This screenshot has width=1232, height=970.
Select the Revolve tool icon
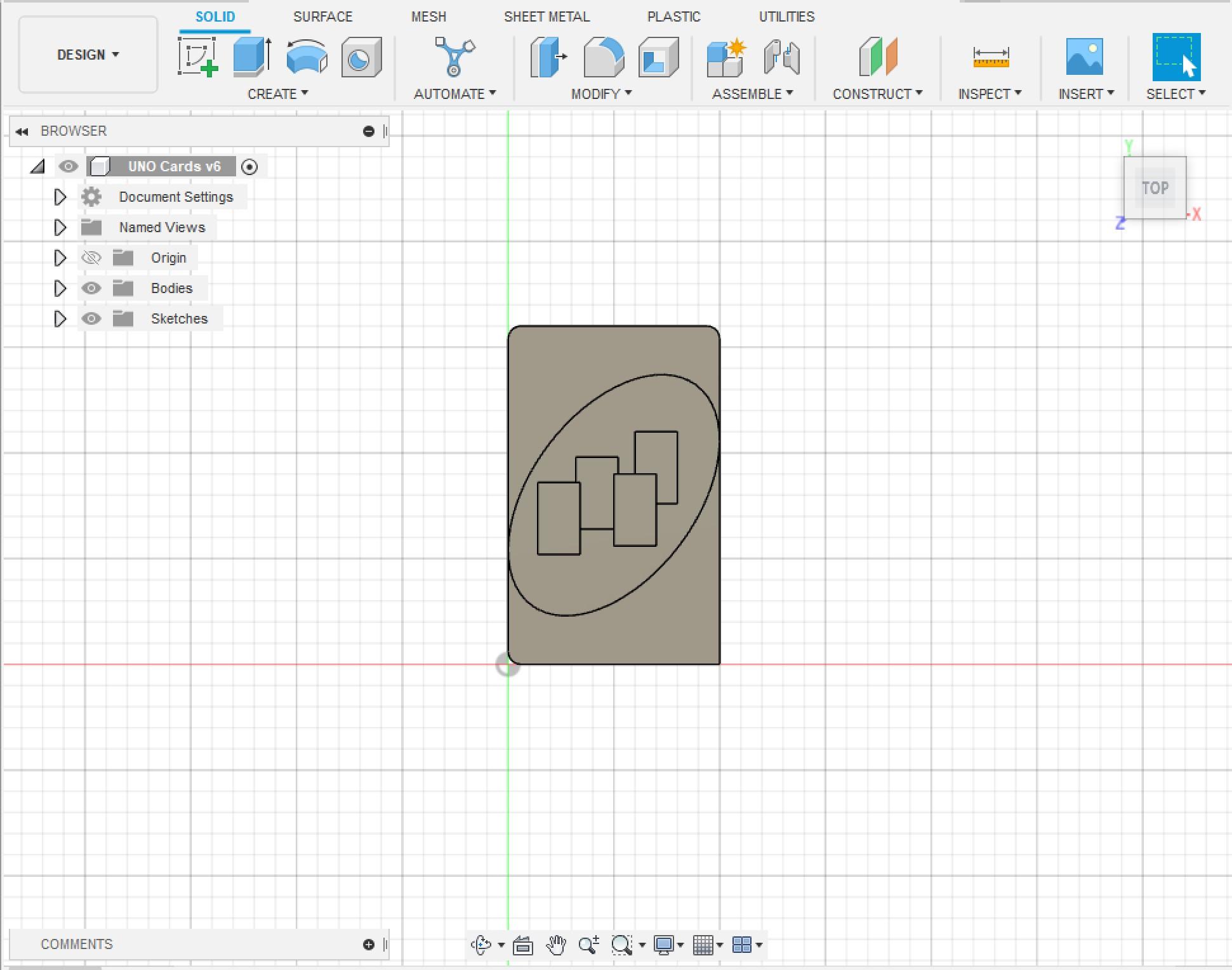tap(307, 57)
